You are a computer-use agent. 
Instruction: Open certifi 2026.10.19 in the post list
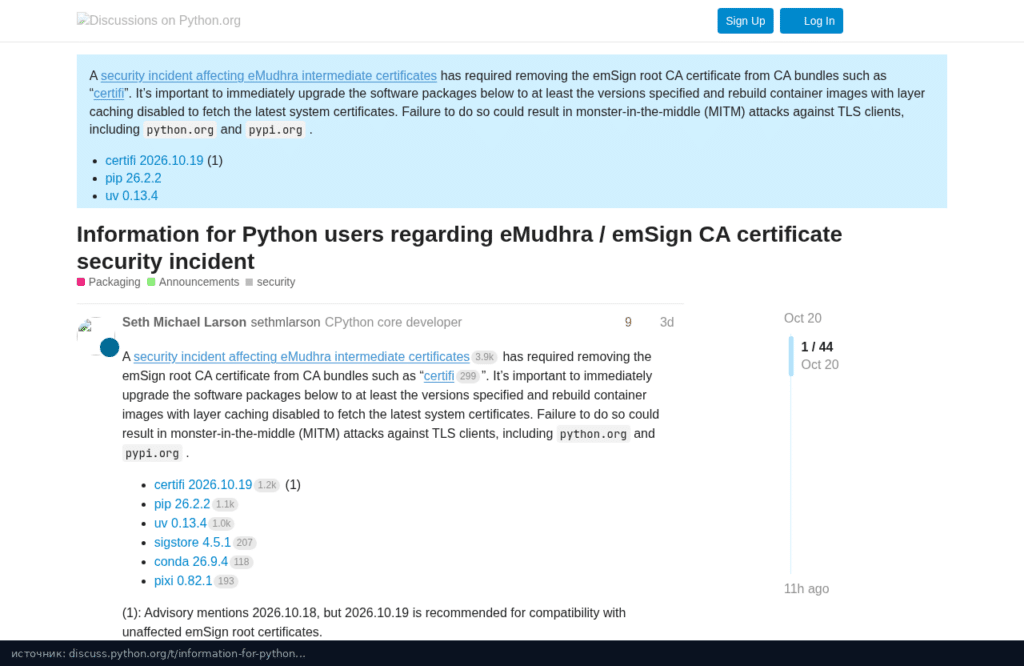coord(202,485)
